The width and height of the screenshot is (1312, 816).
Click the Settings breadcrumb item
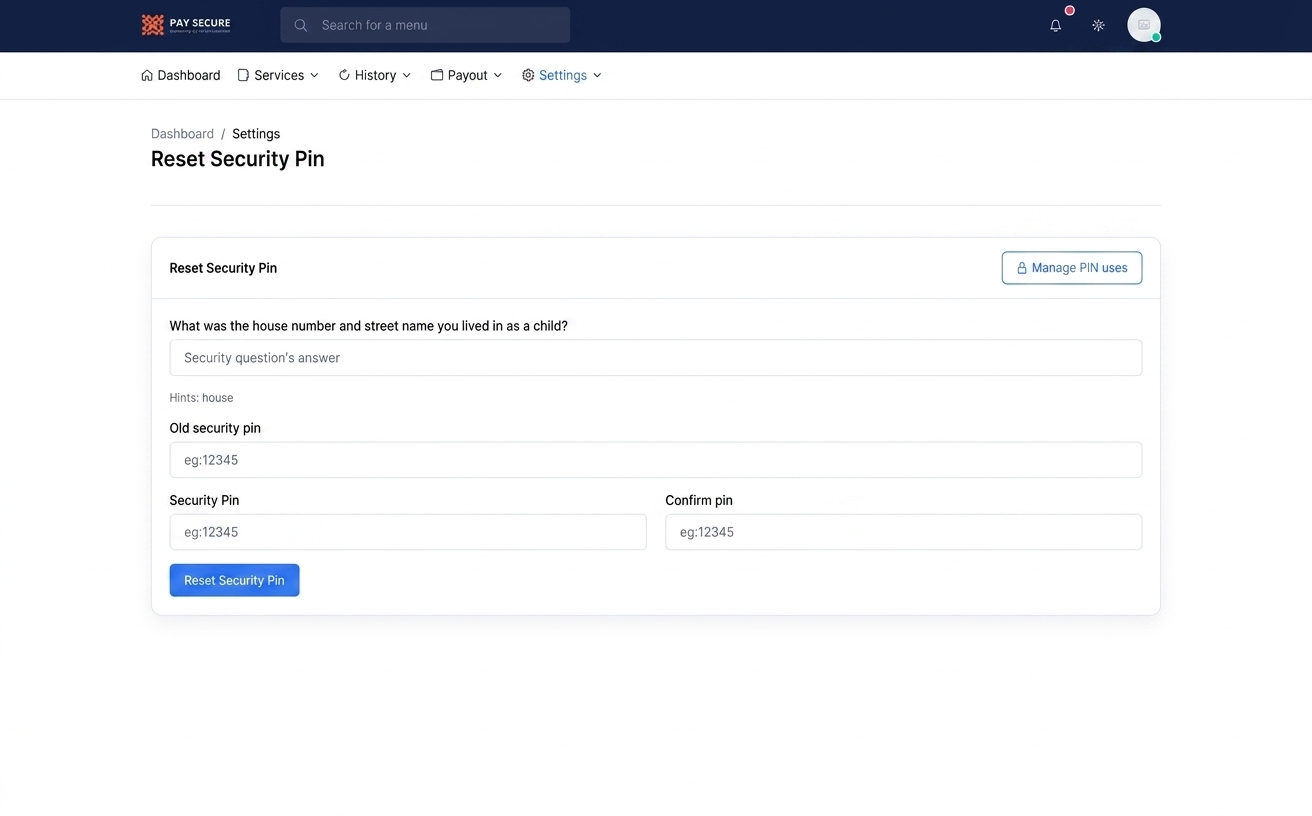(x=256, y=134)
